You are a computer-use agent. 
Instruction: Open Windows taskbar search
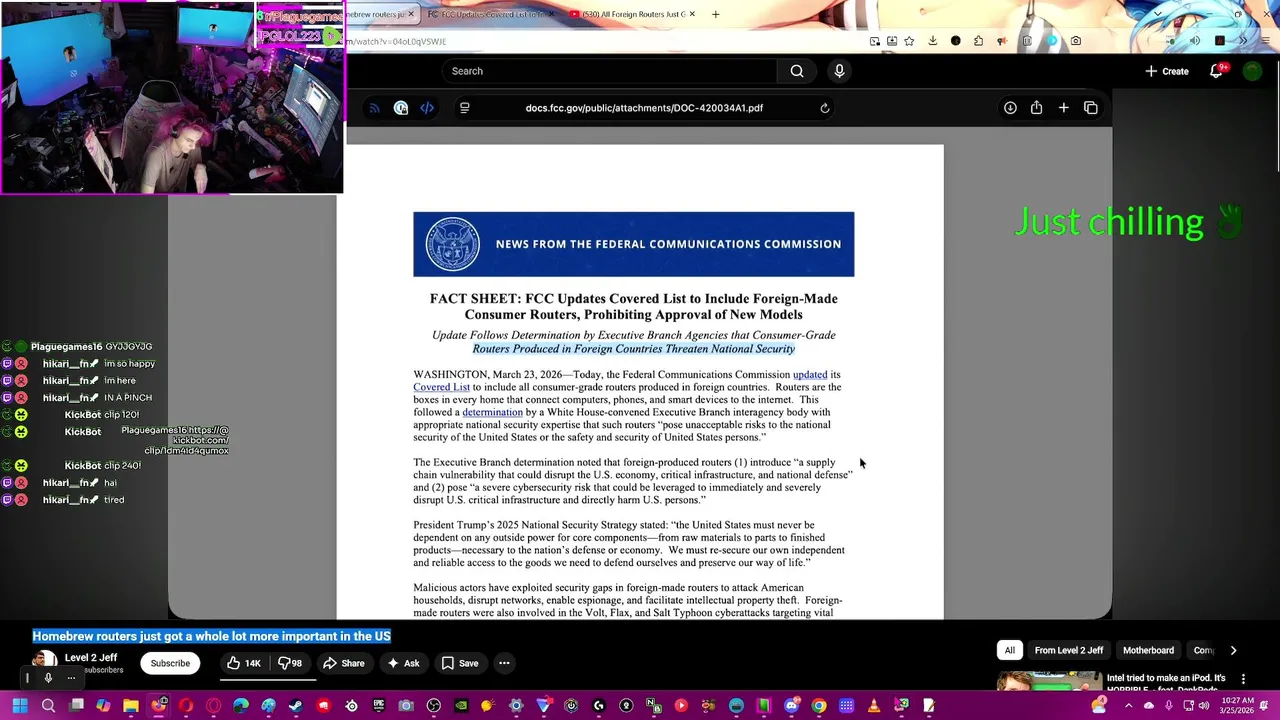click(x=48, y=706)
